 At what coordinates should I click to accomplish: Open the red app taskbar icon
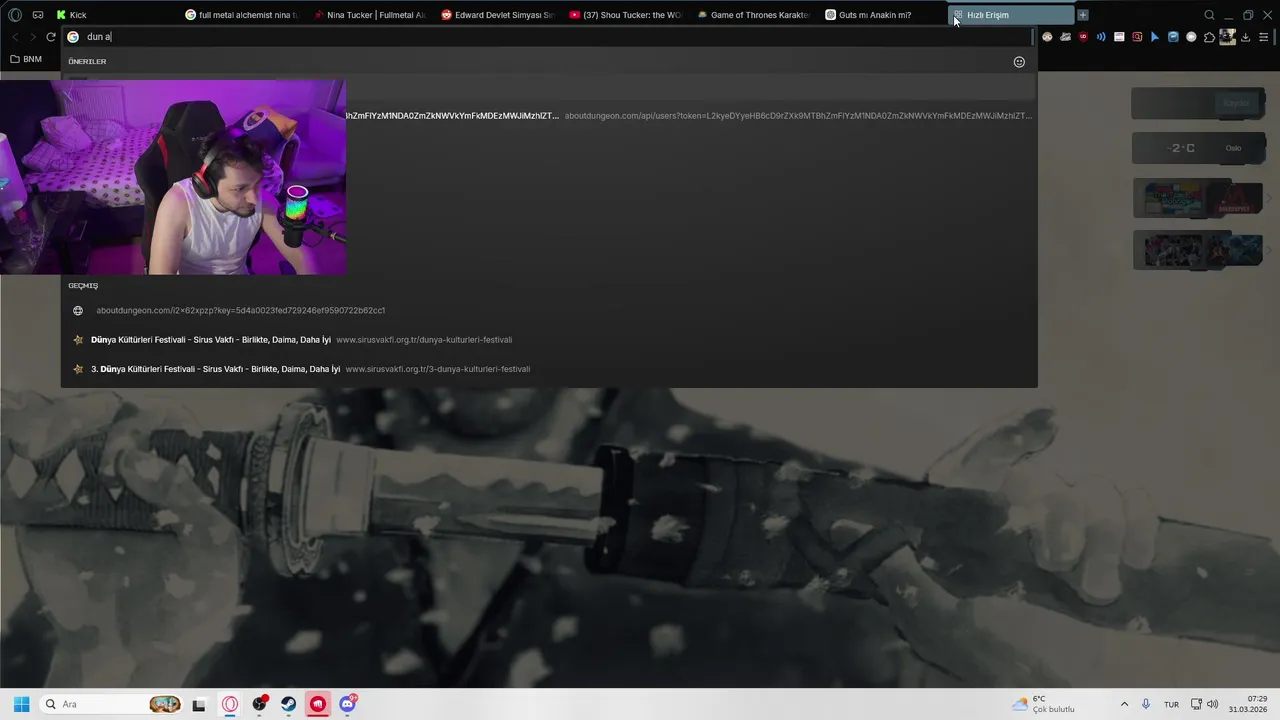pos(318,704)
